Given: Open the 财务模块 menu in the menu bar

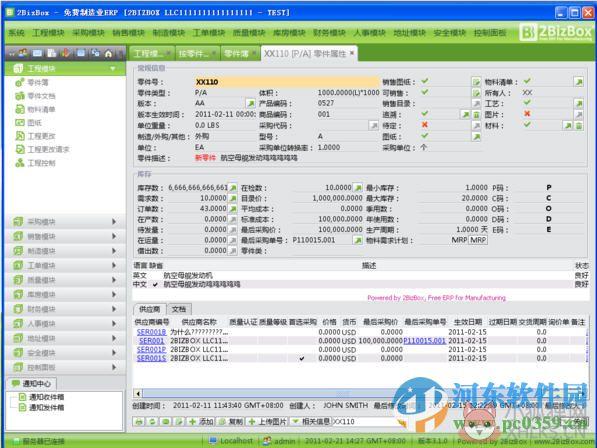Looking at the screenshot, I should [329, 33].
